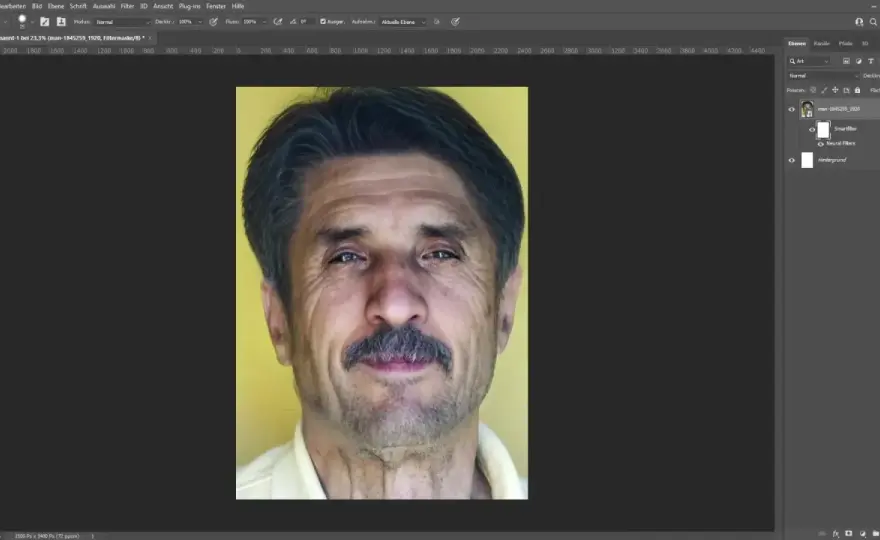The image size is (880, 540).
Task: Lock all padlock icon
Action: 857,90
